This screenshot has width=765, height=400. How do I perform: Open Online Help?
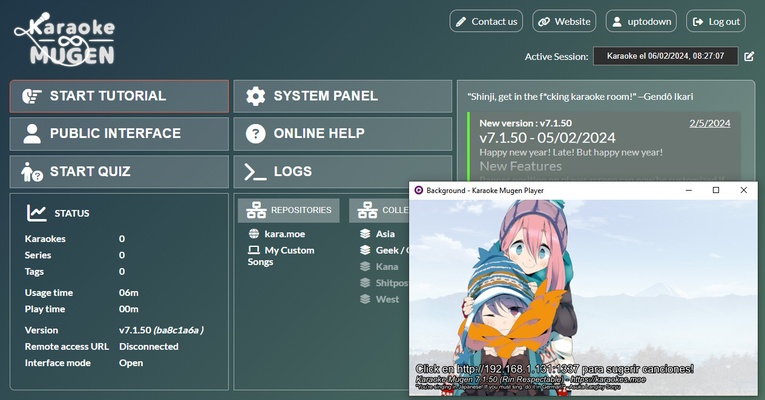coord(342,134)
